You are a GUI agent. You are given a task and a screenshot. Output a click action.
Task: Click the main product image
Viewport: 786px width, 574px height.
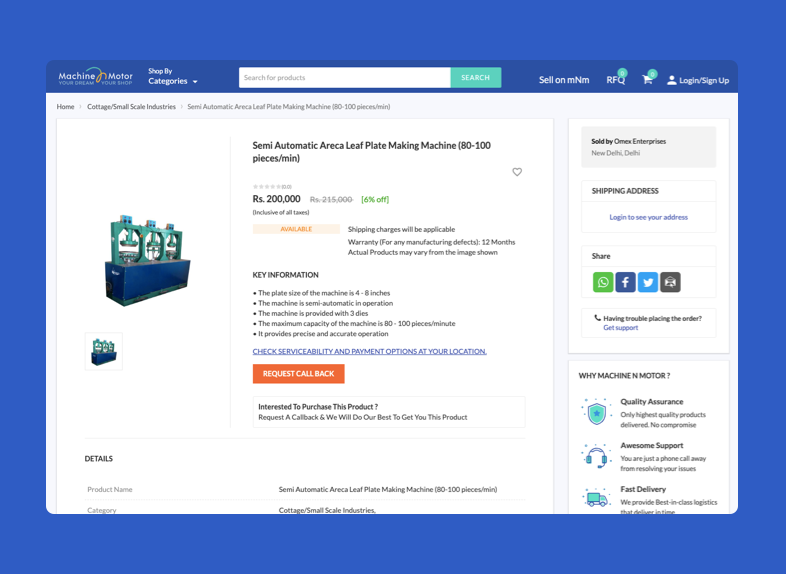point(147,259)
